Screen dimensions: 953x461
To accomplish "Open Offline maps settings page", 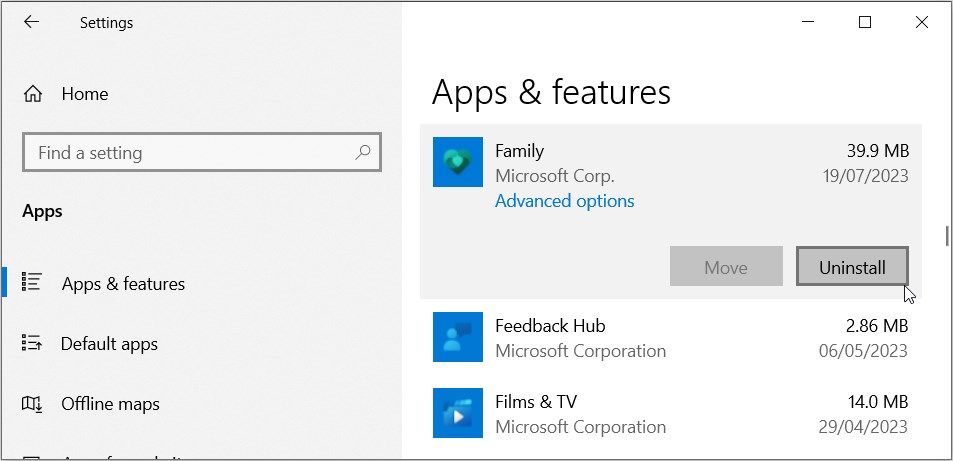I will [110, 404].
